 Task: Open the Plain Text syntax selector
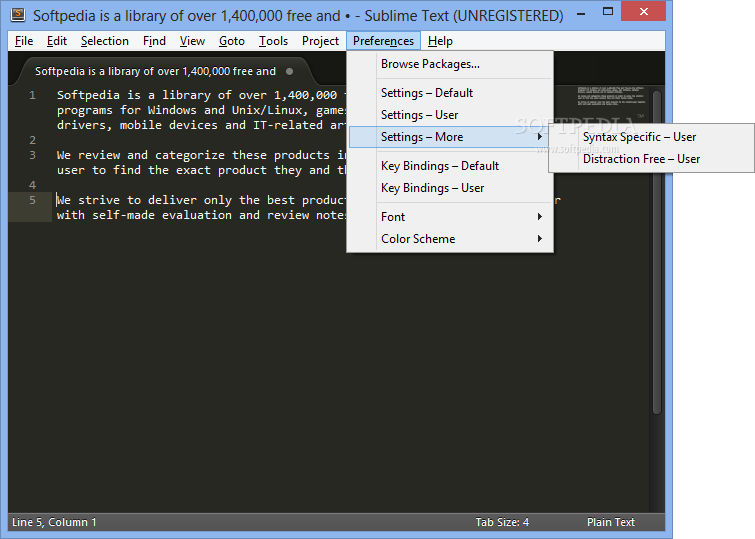pos(611,522)
